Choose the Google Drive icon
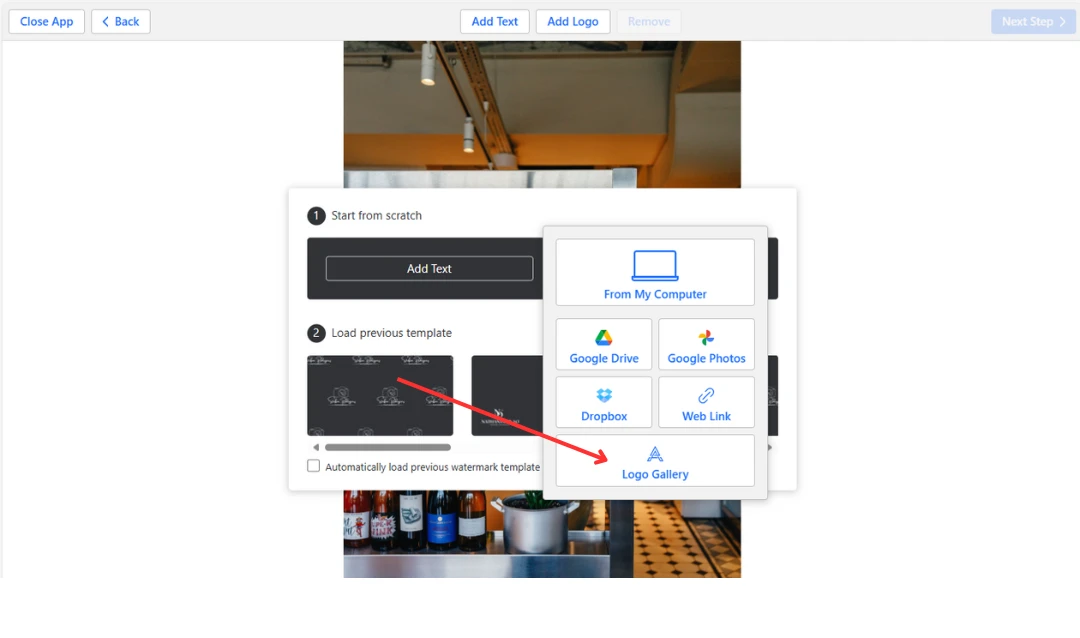Viewport: 1080px width, 638px height. coord(604,338)
